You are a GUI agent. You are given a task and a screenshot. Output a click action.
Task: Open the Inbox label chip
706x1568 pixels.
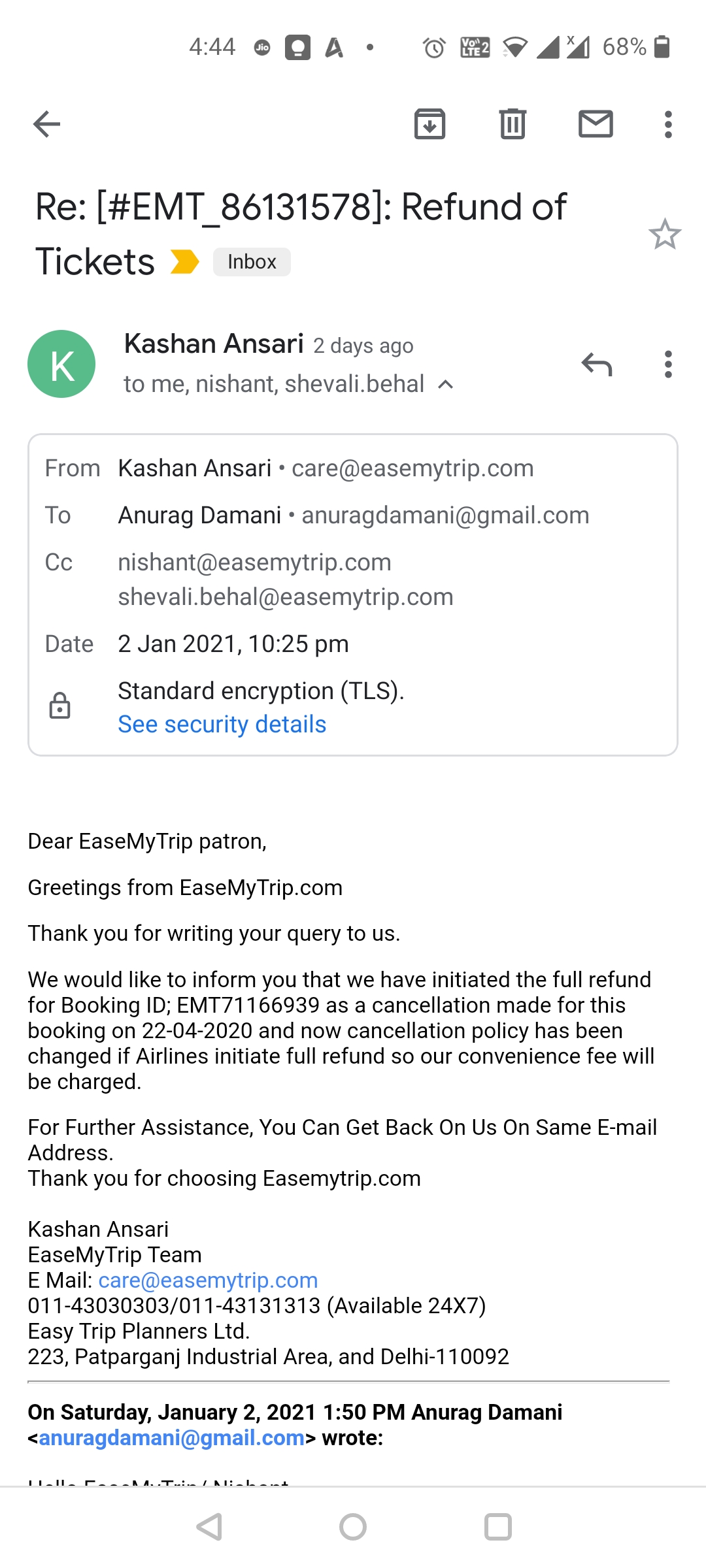(x=252, y=262)
